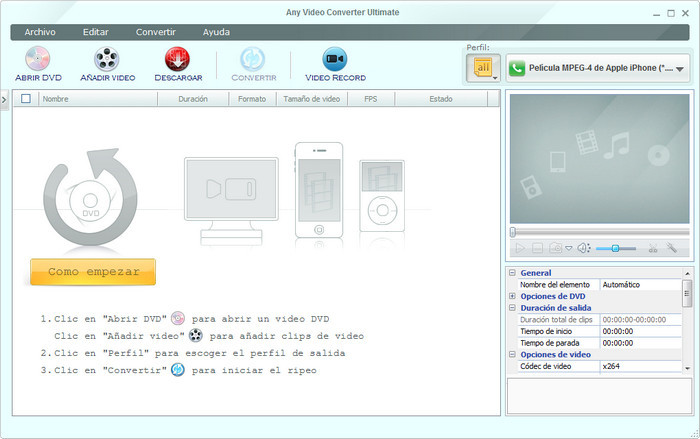Click the Como empezar button
The width and height of the screenshot is (700, 439).
[x=93, y=272]
